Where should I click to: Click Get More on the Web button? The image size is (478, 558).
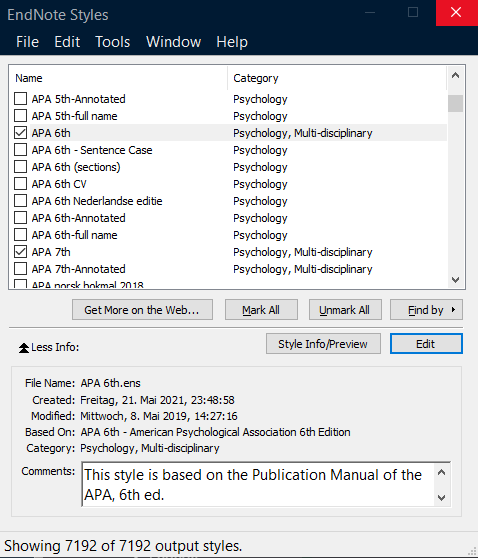click(142, 310)
